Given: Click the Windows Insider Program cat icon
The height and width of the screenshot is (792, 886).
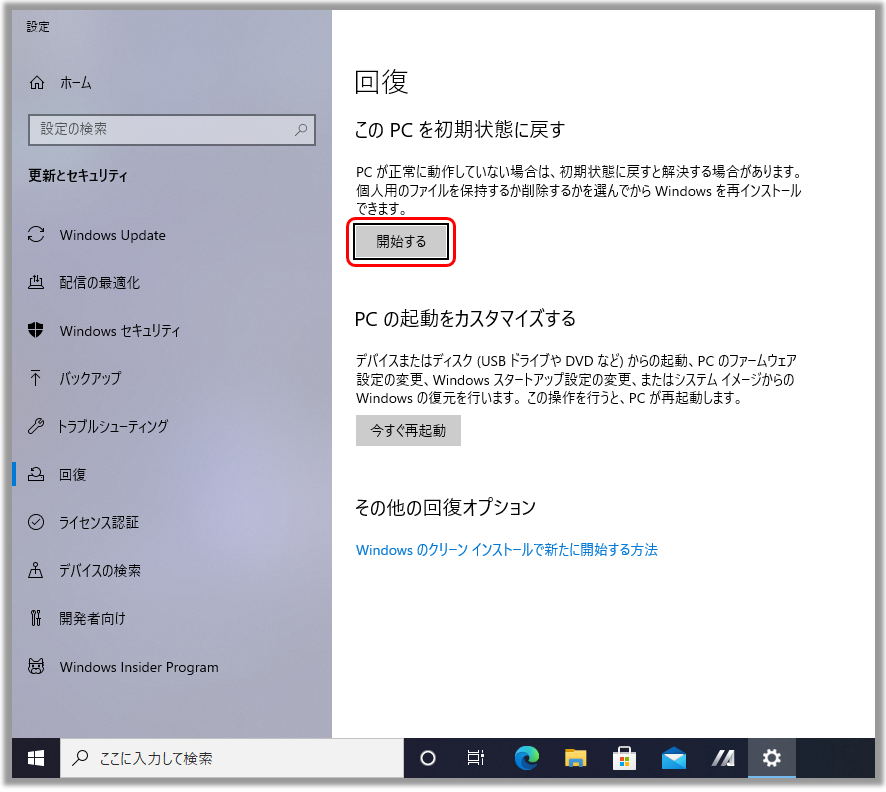Looking at the screenshot, I should 36,667.
